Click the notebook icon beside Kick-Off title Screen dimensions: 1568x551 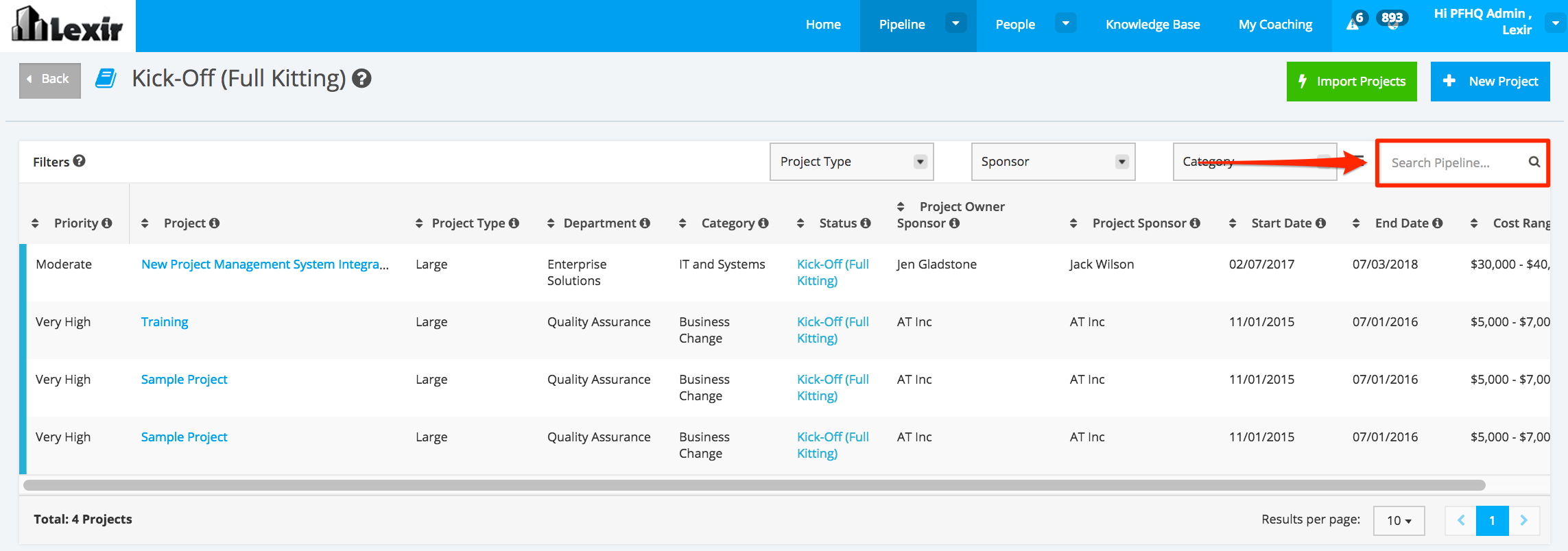(x=106, y=78)
